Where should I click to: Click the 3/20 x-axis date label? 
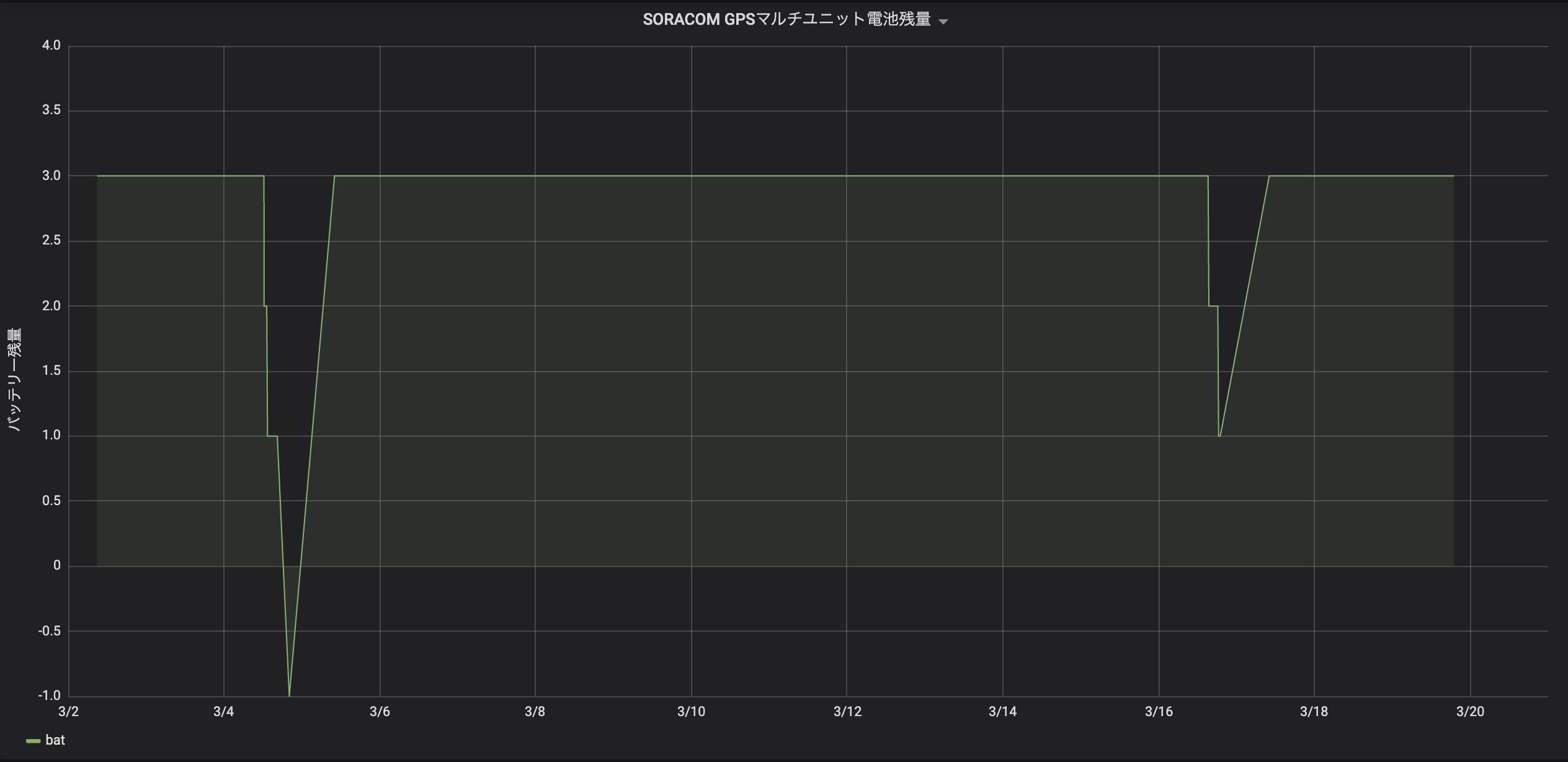pyautogui.click(x=1470, y=712)
